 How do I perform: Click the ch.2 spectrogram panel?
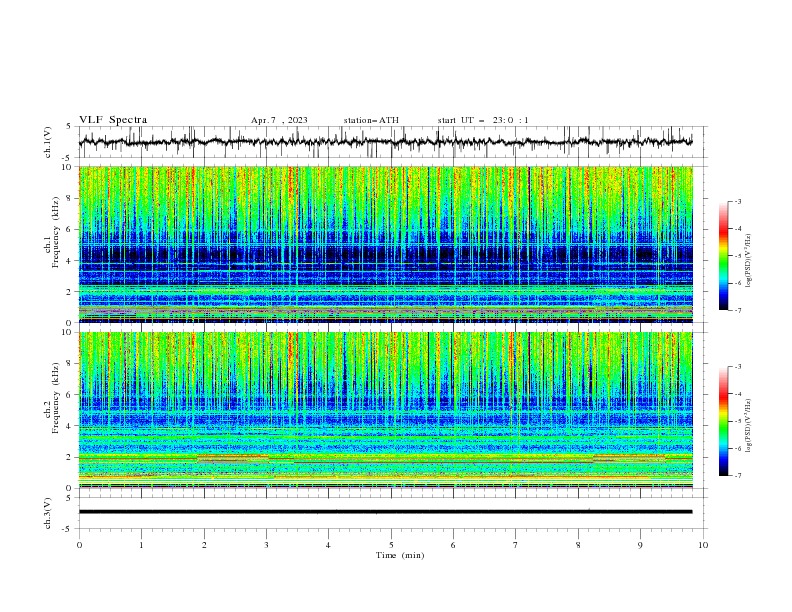(x=385, y=410)
